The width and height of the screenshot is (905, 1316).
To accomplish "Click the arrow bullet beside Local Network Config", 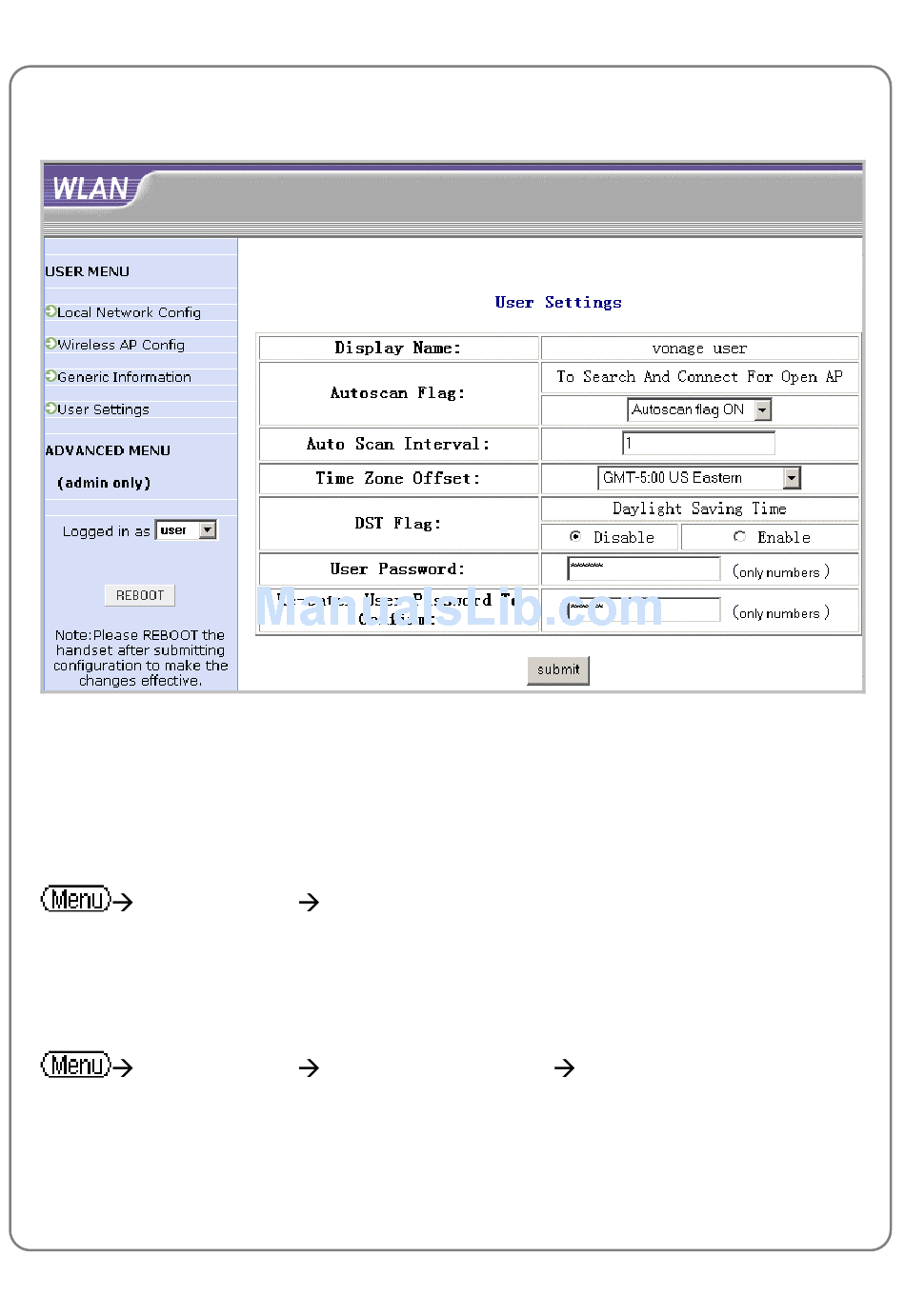I will 50,311.
